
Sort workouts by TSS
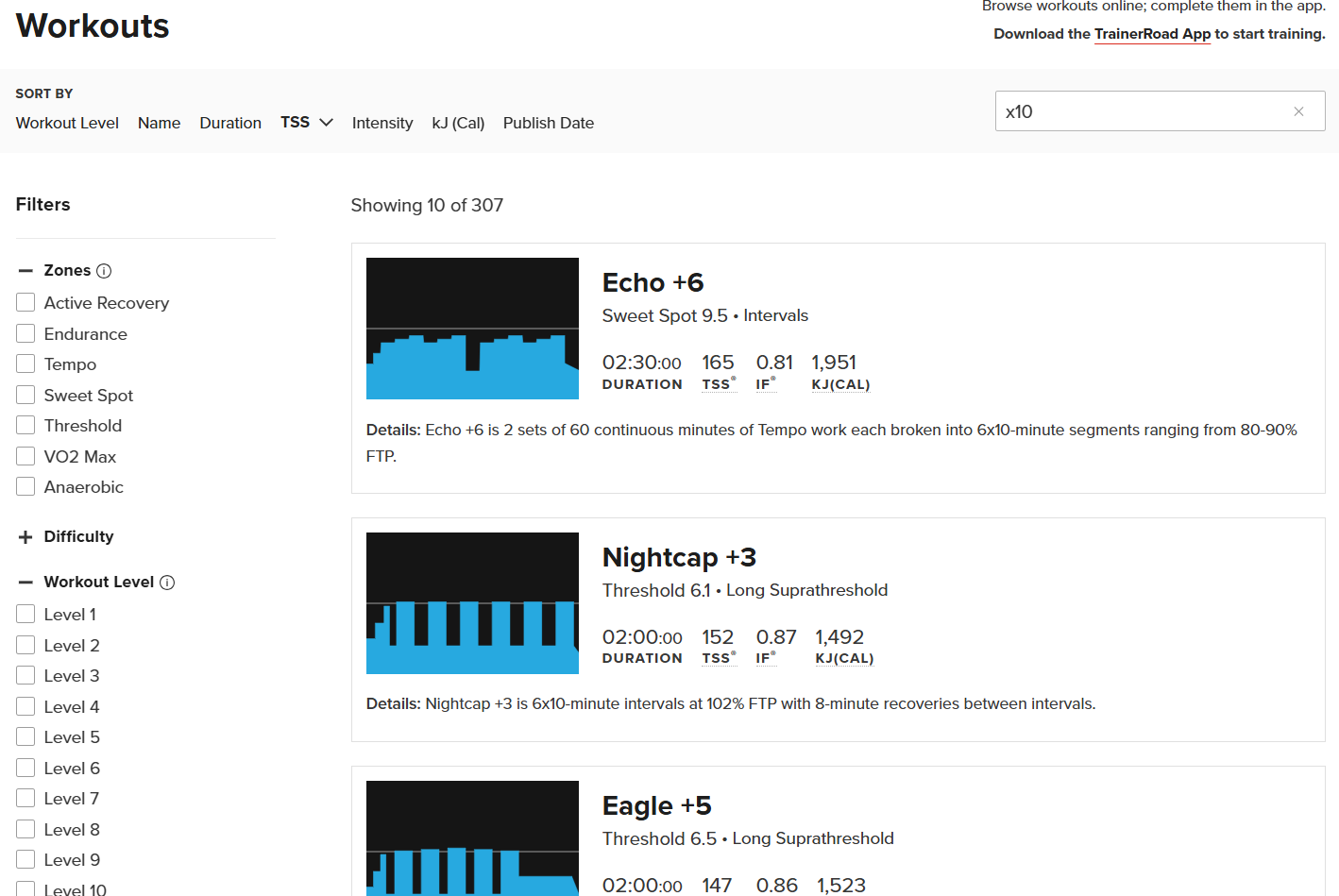point(295,123)
